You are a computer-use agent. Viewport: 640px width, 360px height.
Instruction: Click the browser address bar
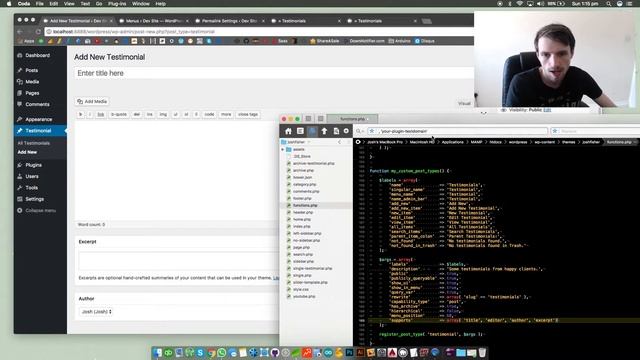click(x=258, y=31)
